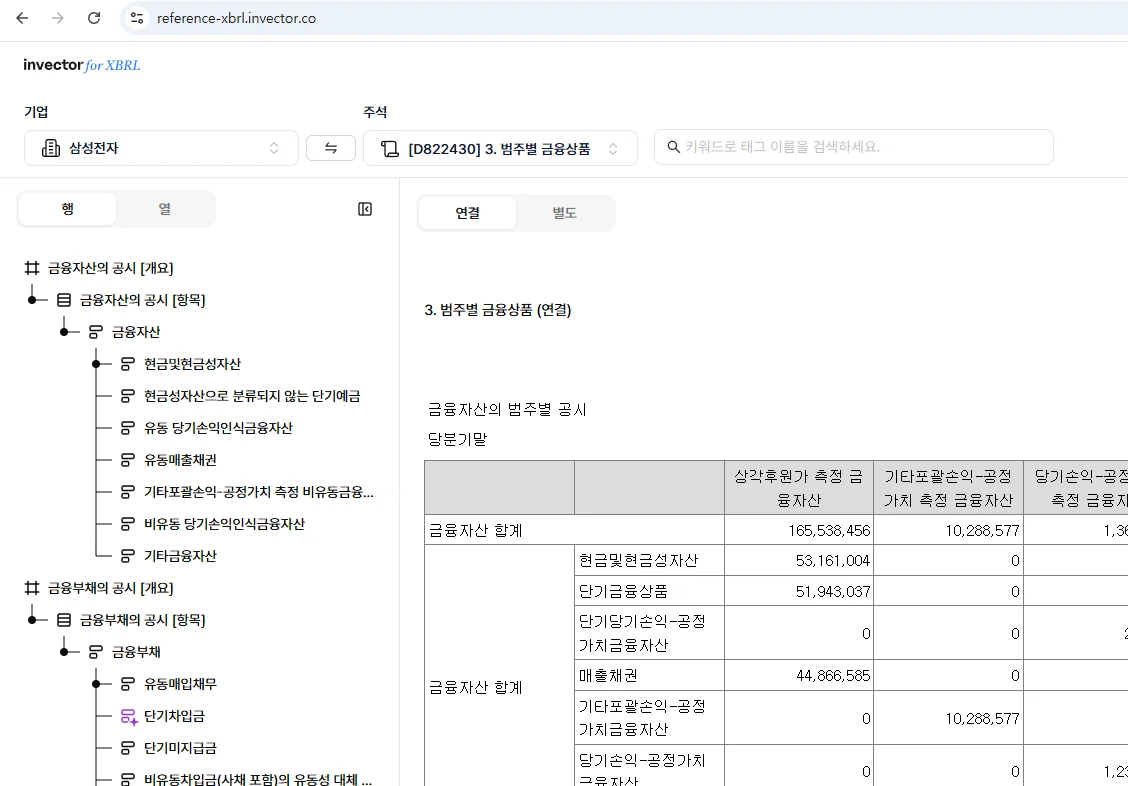Click the tag name keyword search field

pyautogui.click(x=853, y=147)
